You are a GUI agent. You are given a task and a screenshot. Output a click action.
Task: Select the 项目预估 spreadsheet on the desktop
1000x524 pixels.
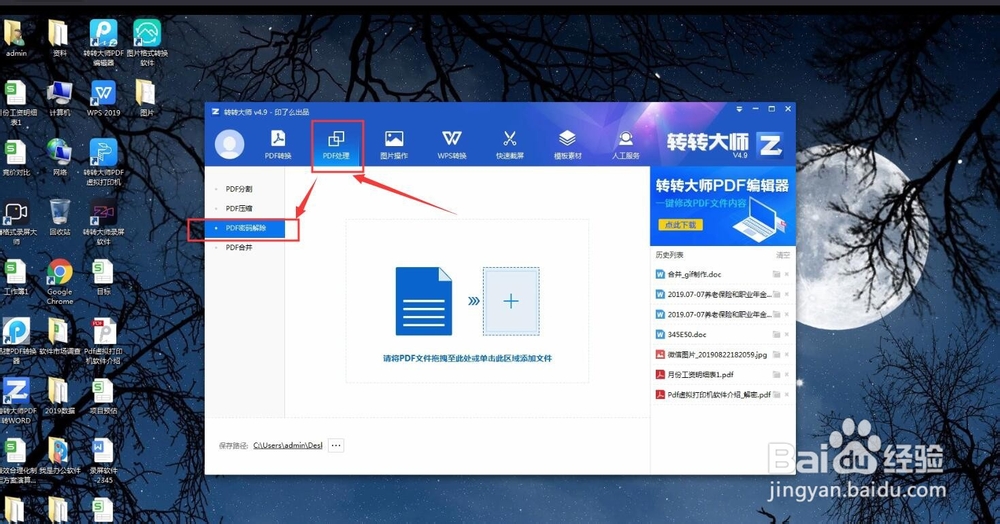click(x=103, y=397)
